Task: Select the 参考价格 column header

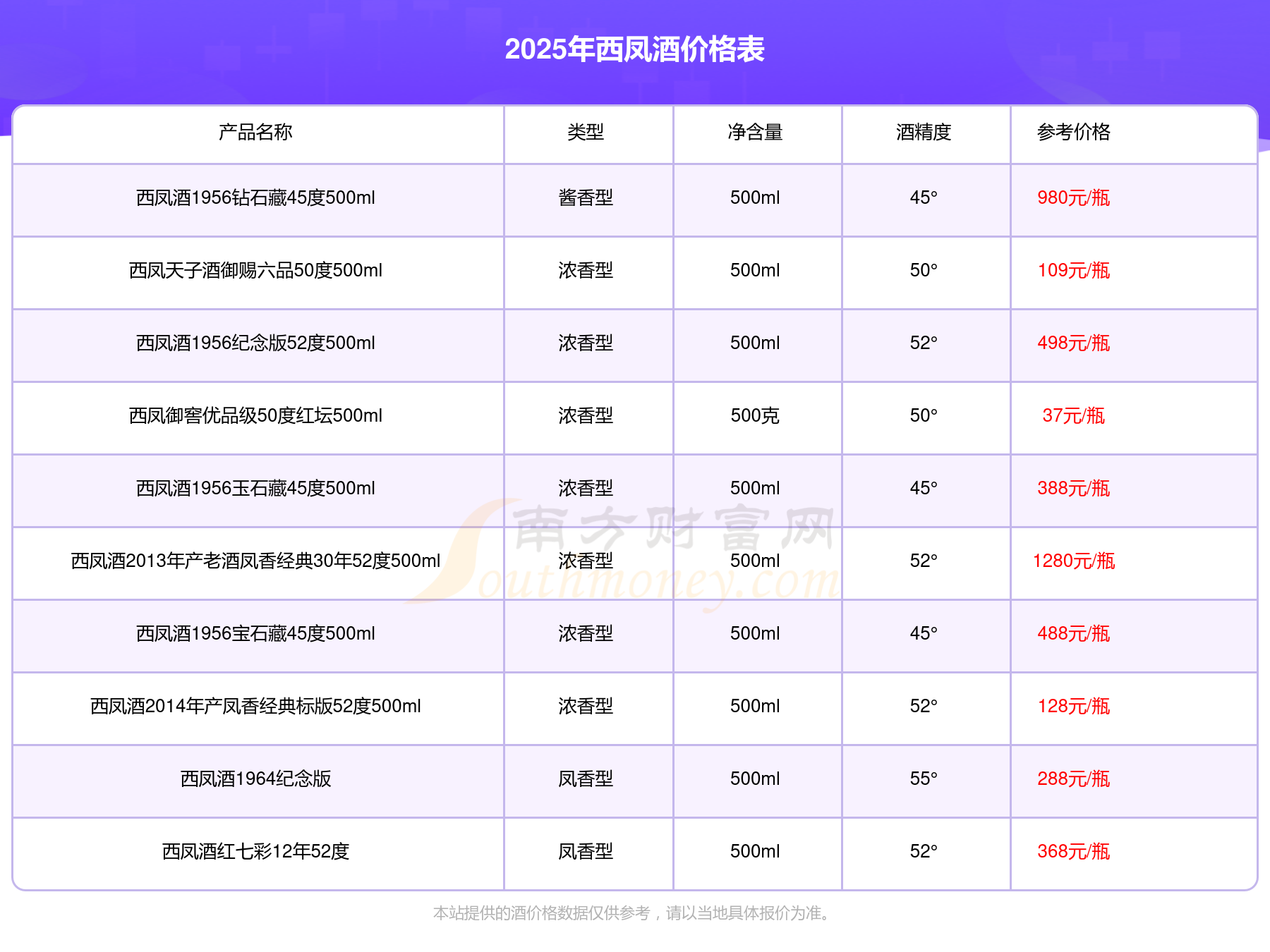Action: [1073, 132]
